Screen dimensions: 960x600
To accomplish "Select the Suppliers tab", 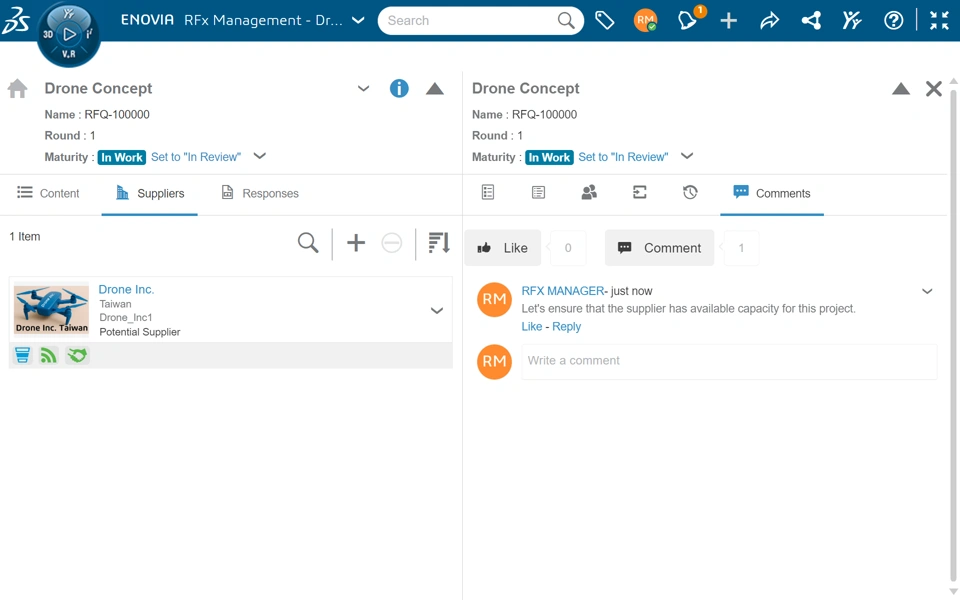I will click(150, 193).
